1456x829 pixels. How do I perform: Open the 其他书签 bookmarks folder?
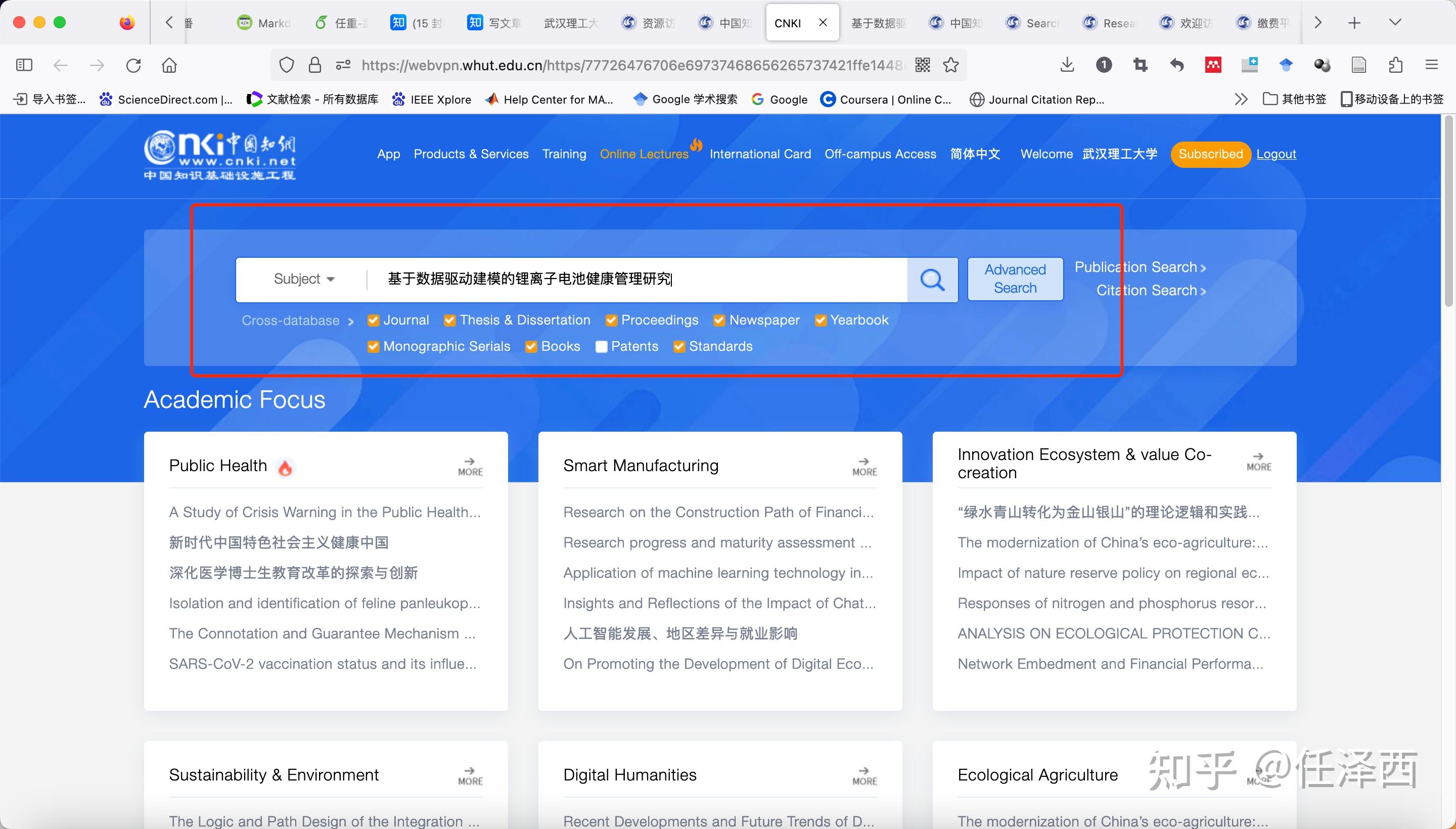coord(1295,100)
